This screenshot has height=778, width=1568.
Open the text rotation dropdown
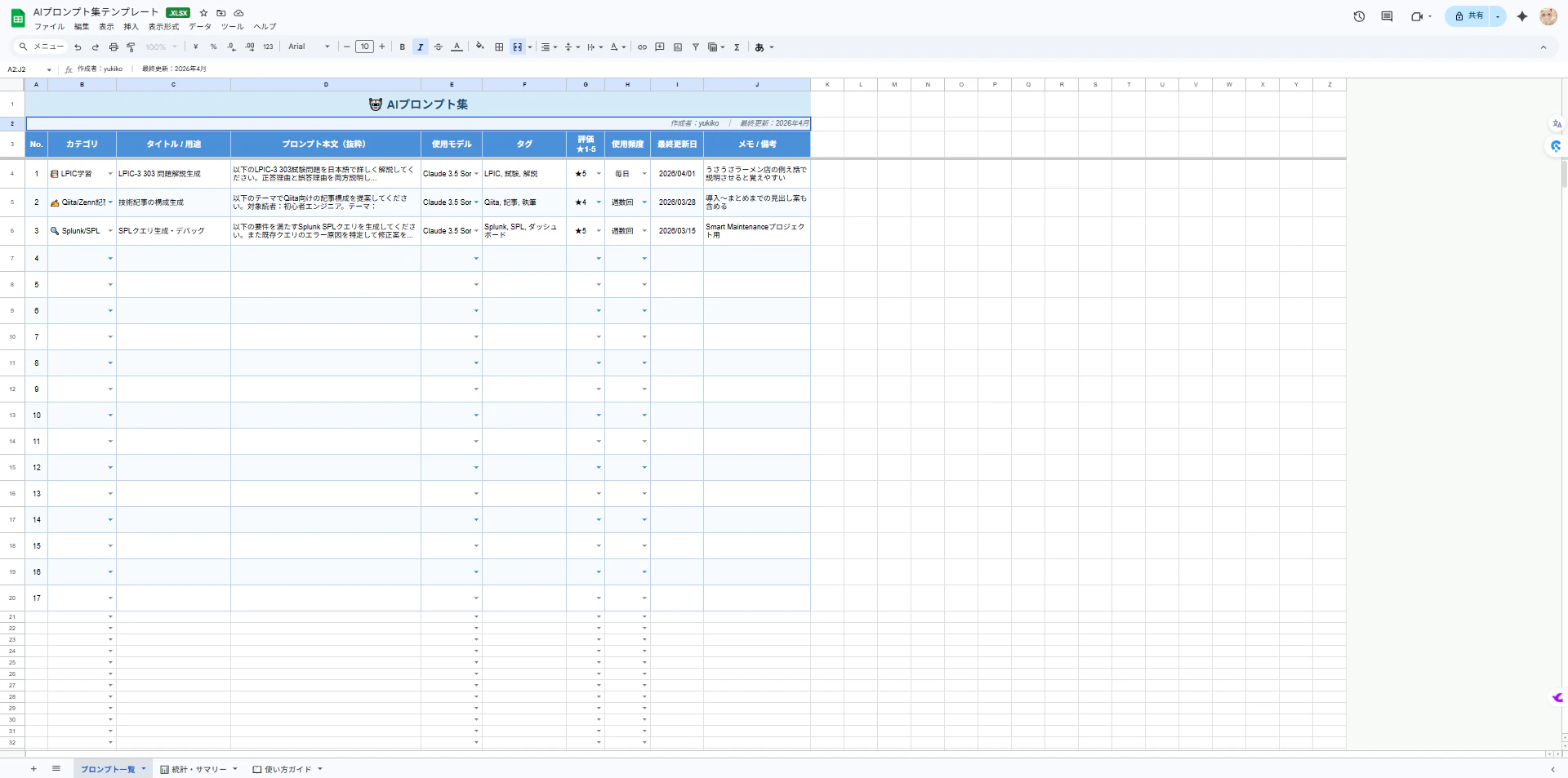pos(617,47)
